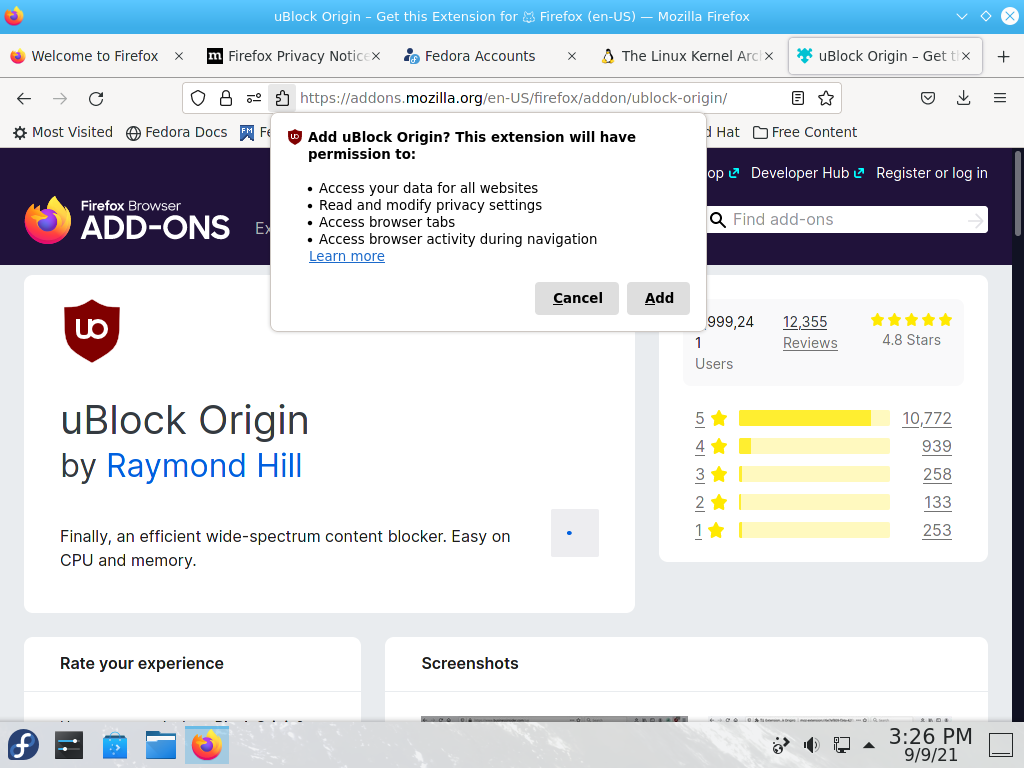Click the forward navigation arrow

click(60, 99)
